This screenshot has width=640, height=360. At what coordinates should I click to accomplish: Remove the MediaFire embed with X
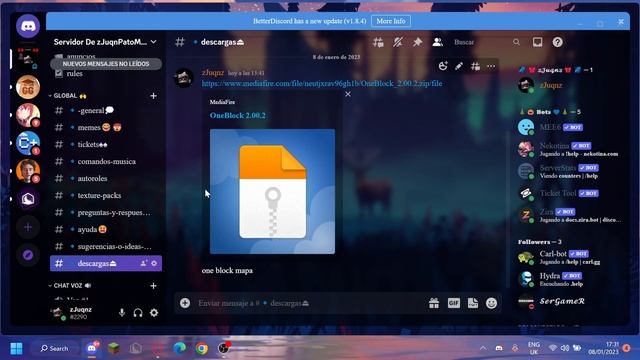(348, 94)
